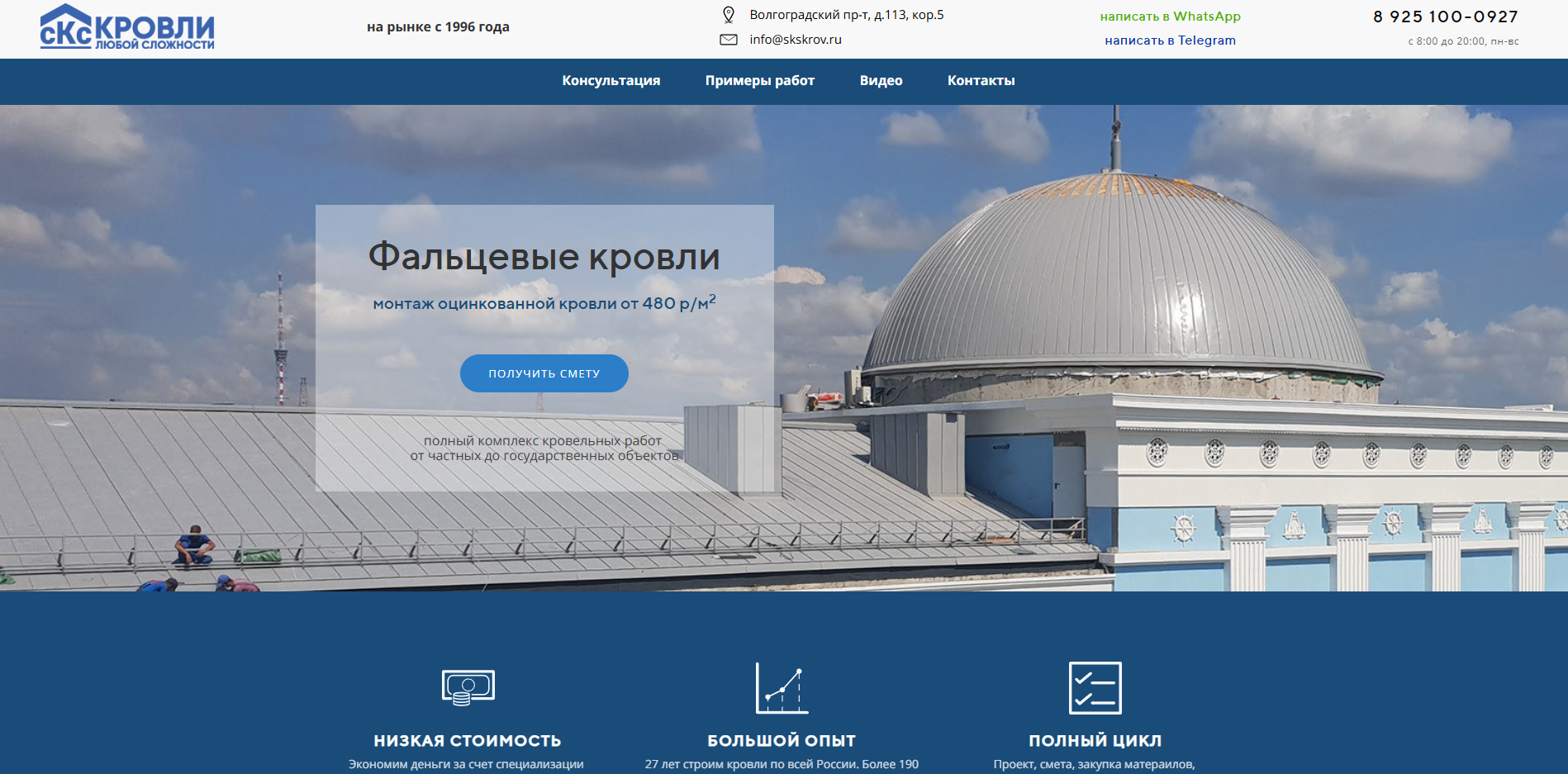Open the Консультация menu item
This screenshot has width=1568, height=774.
tap(611, 81)
